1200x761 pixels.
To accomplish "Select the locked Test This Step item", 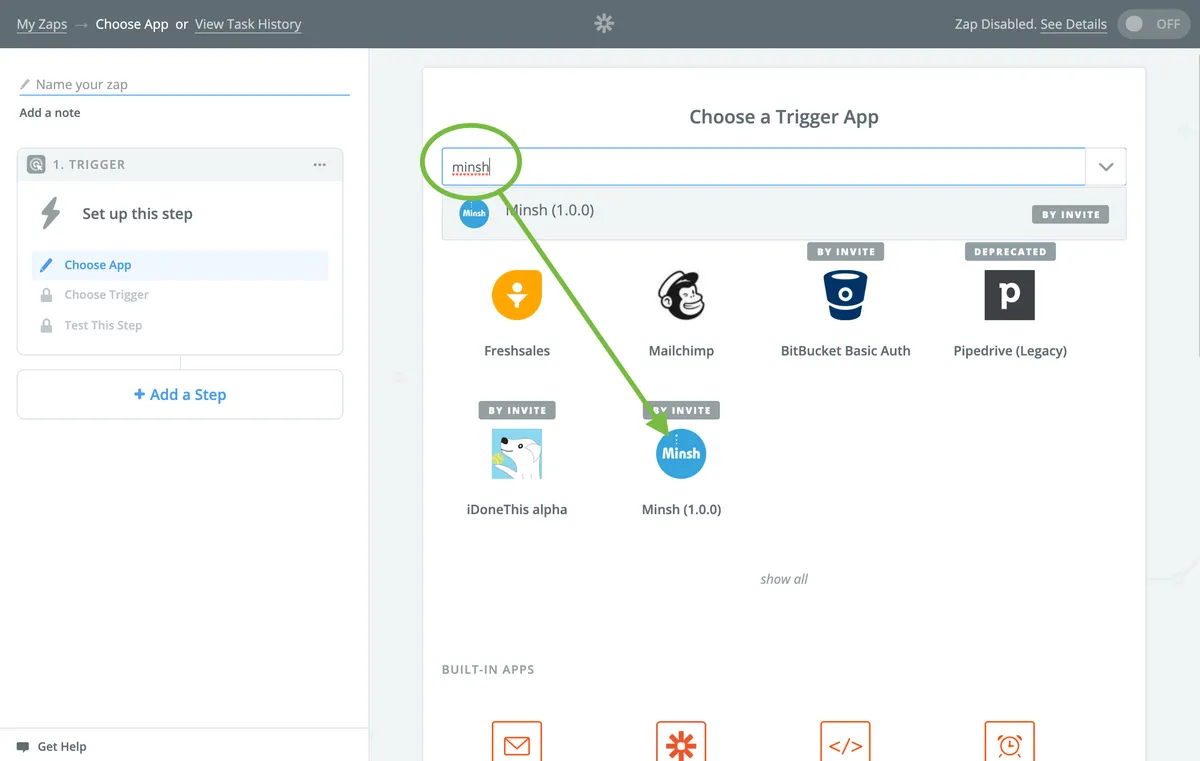I will [x=180, y=325].
